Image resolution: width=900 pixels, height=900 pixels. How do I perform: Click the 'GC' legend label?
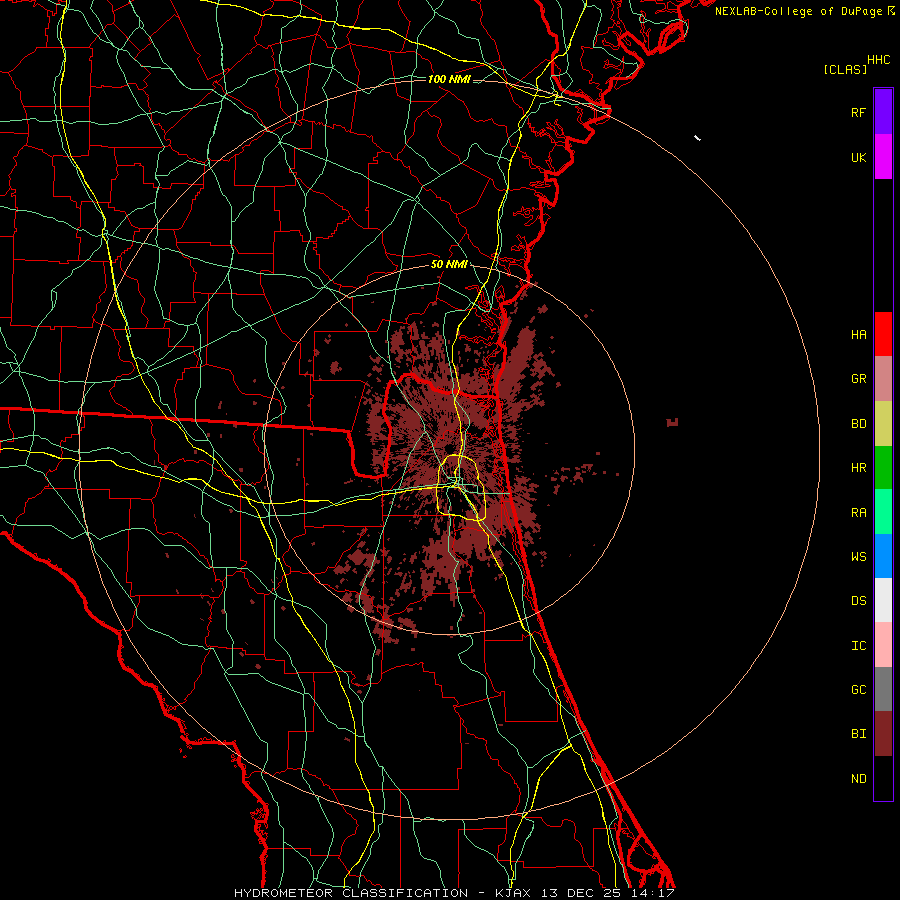coord(858,690)
